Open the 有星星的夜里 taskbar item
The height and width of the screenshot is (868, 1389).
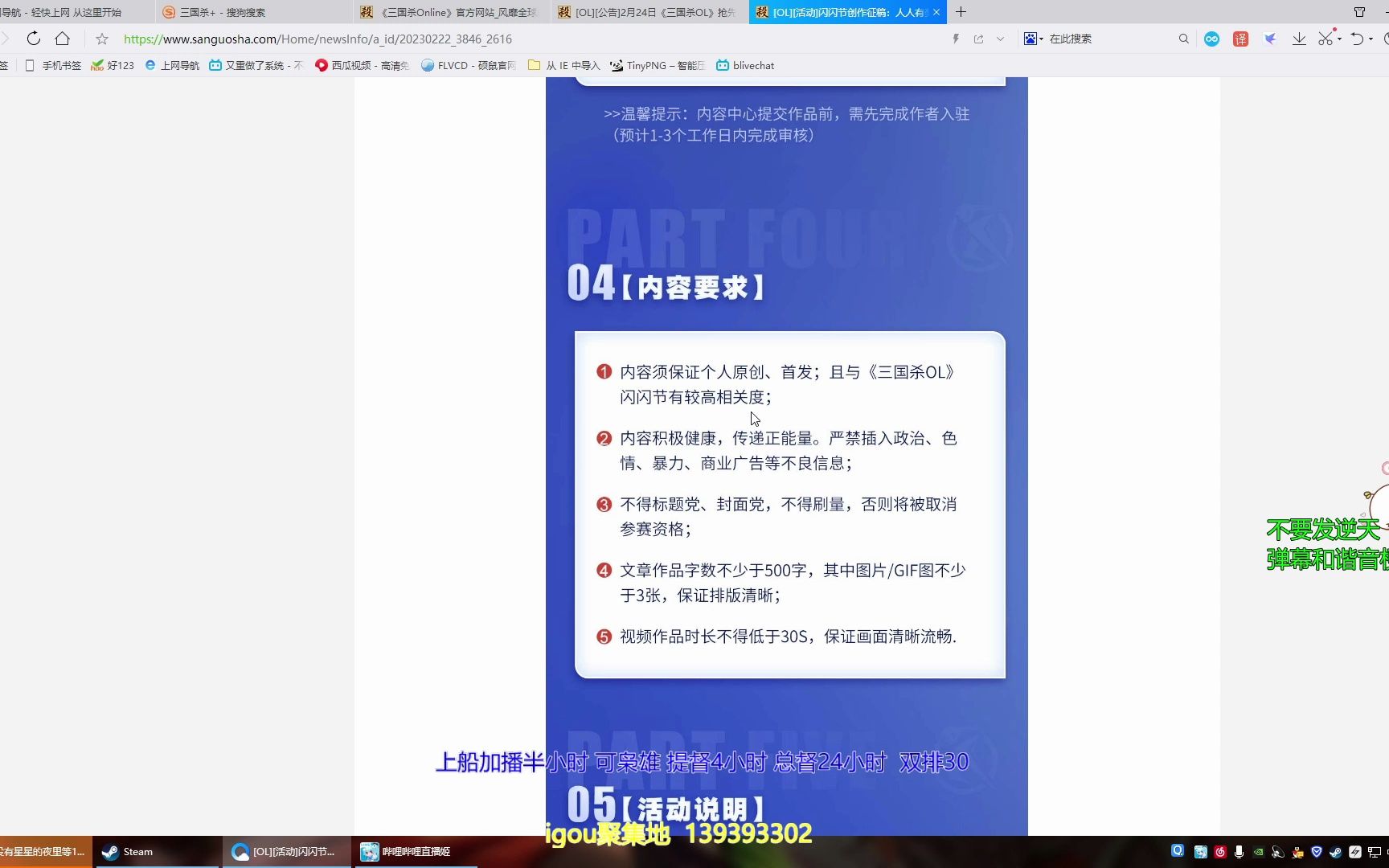click(46, 852)
